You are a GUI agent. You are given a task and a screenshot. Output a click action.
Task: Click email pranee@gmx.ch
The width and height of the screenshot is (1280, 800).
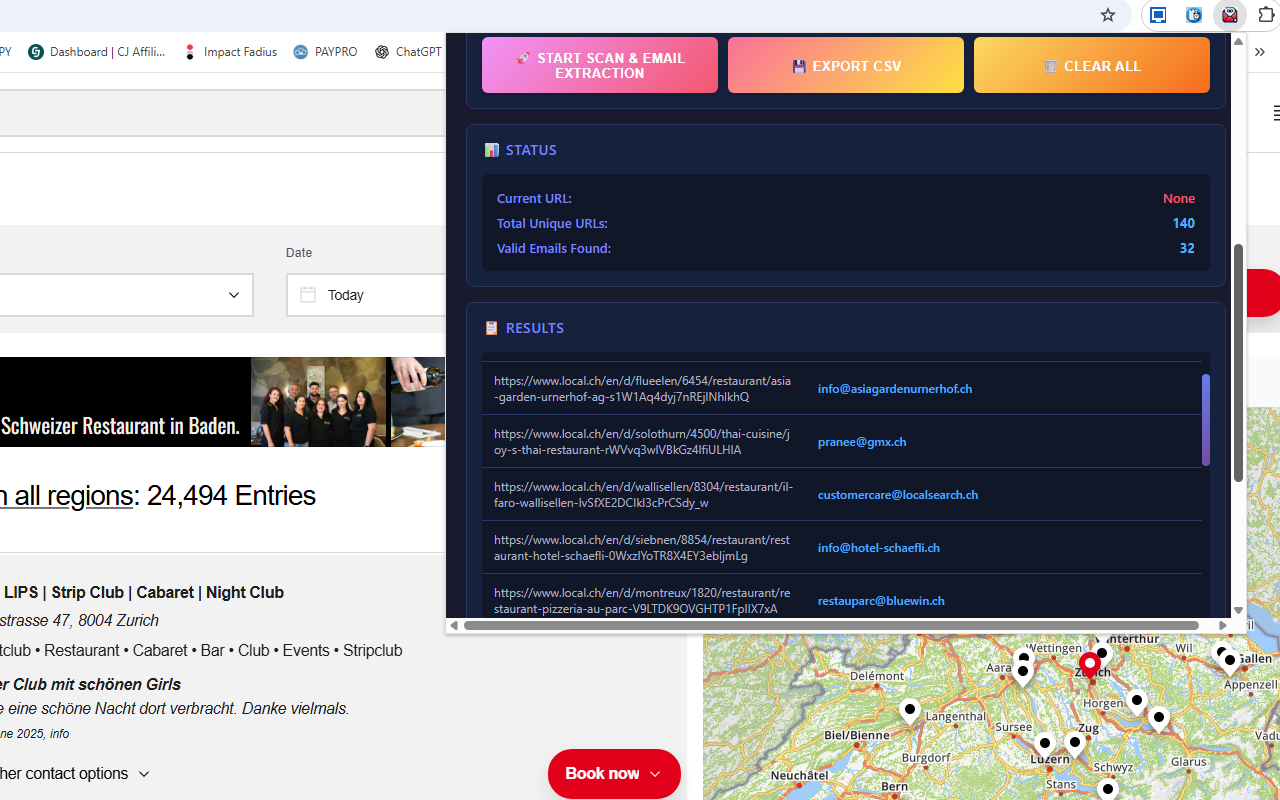pos(862,442)
